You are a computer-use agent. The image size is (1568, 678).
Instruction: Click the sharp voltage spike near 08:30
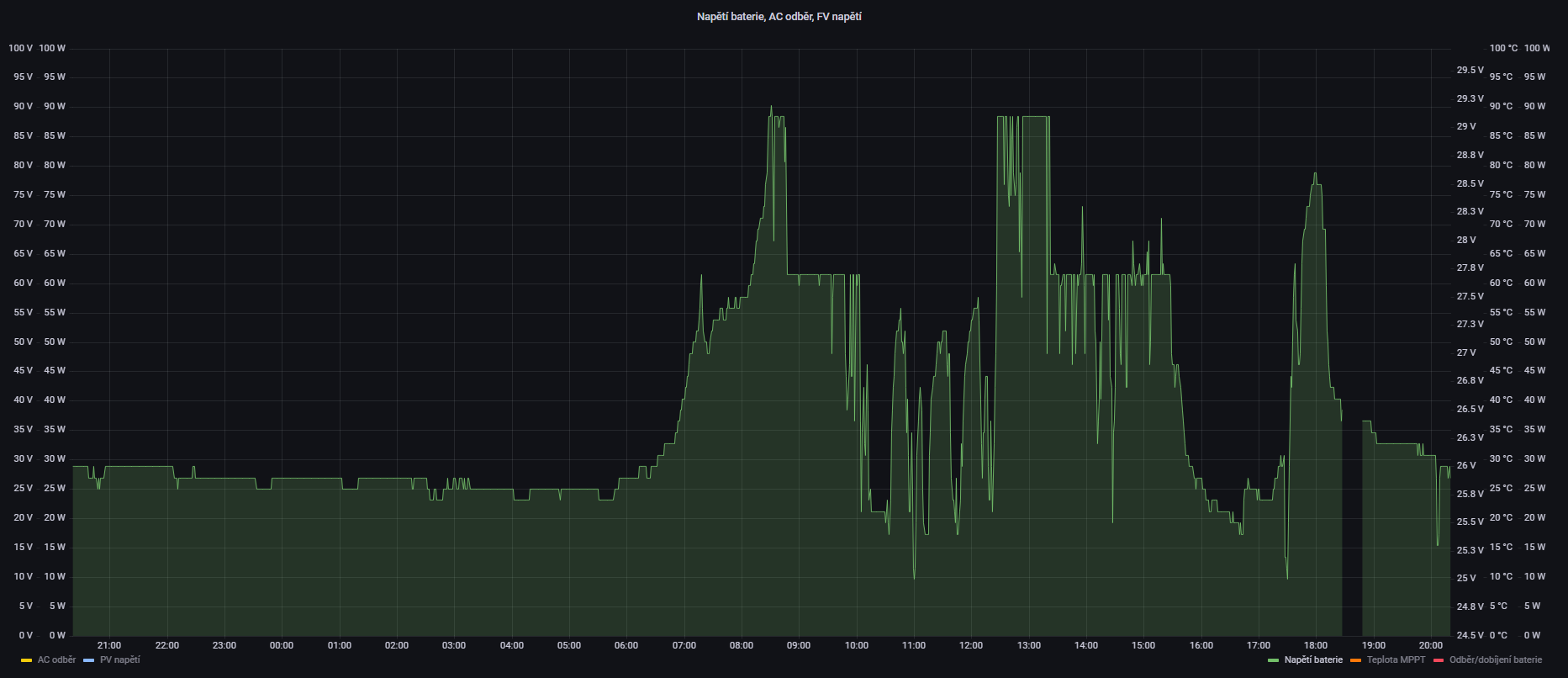coord(771,108)
